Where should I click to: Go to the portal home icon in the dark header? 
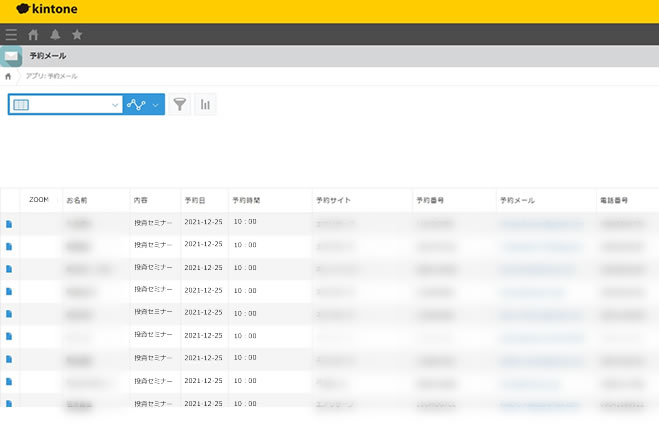pyautogui.click(x=33, y=35)
